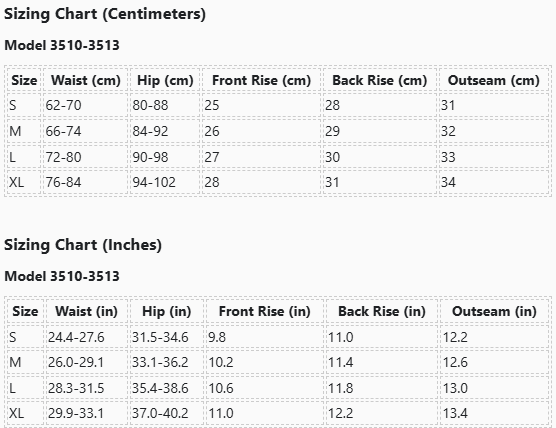This screenshot has height=428, width=556.
Task: Click the 62-70 waist cell for size S
Action: [85, 105]
